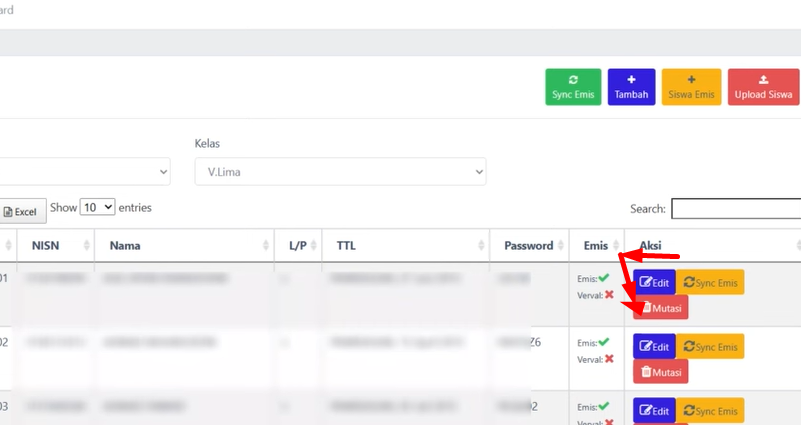Click the red Upload Siswa button
Viewport: 801px width, 425px height.
pyautogui.click(x=763, y=87)
